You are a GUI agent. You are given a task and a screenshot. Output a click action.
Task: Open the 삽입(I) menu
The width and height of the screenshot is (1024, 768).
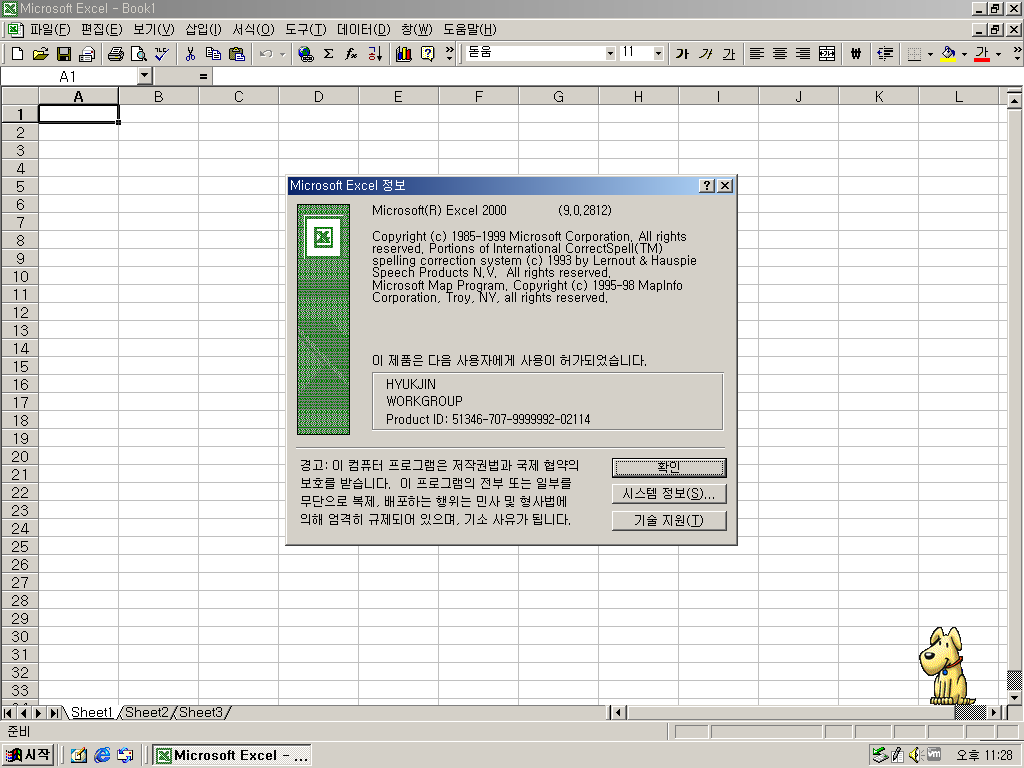click(x=203, y=29)
